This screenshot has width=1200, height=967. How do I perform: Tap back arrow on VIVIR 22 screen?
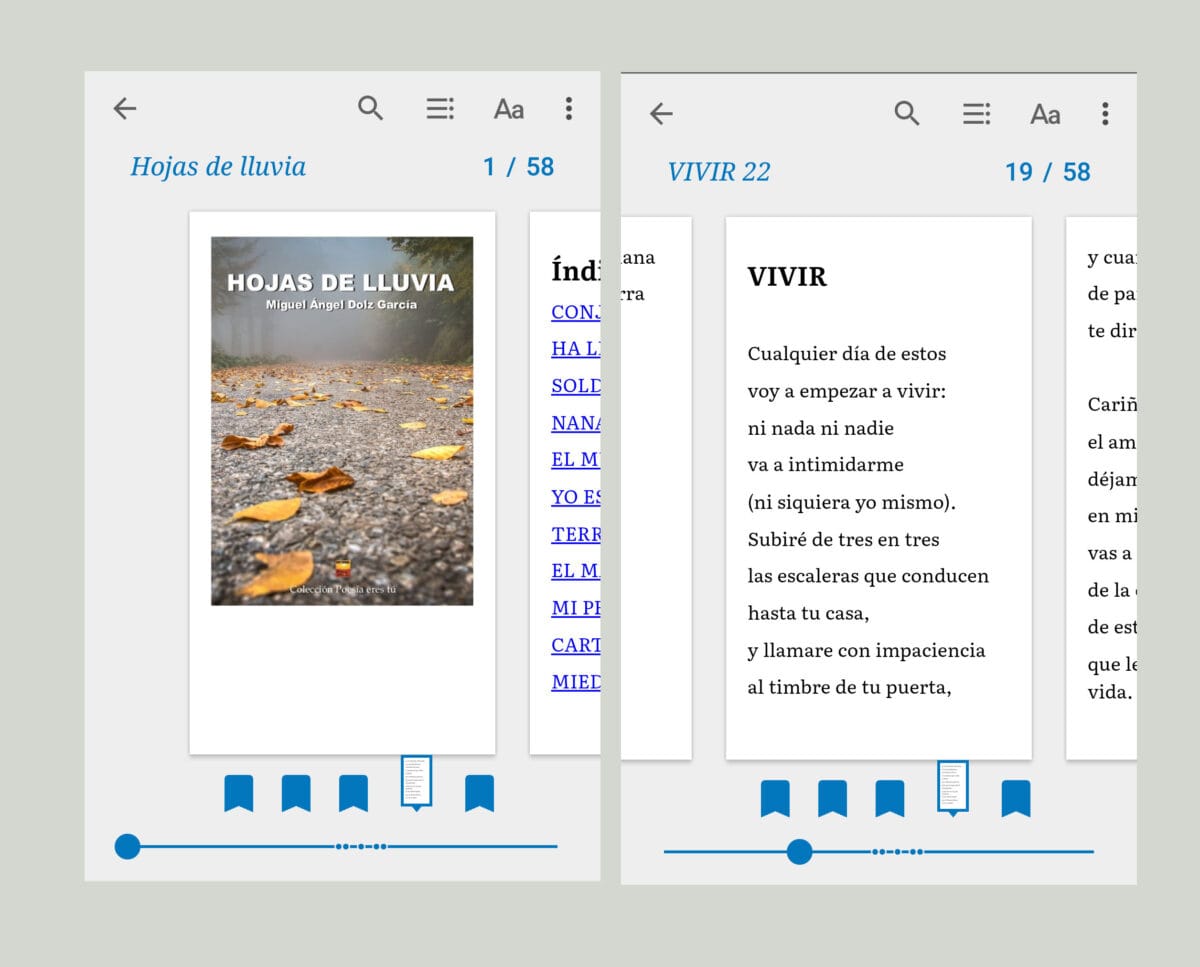pyautogui.click(x=661, y=114)
